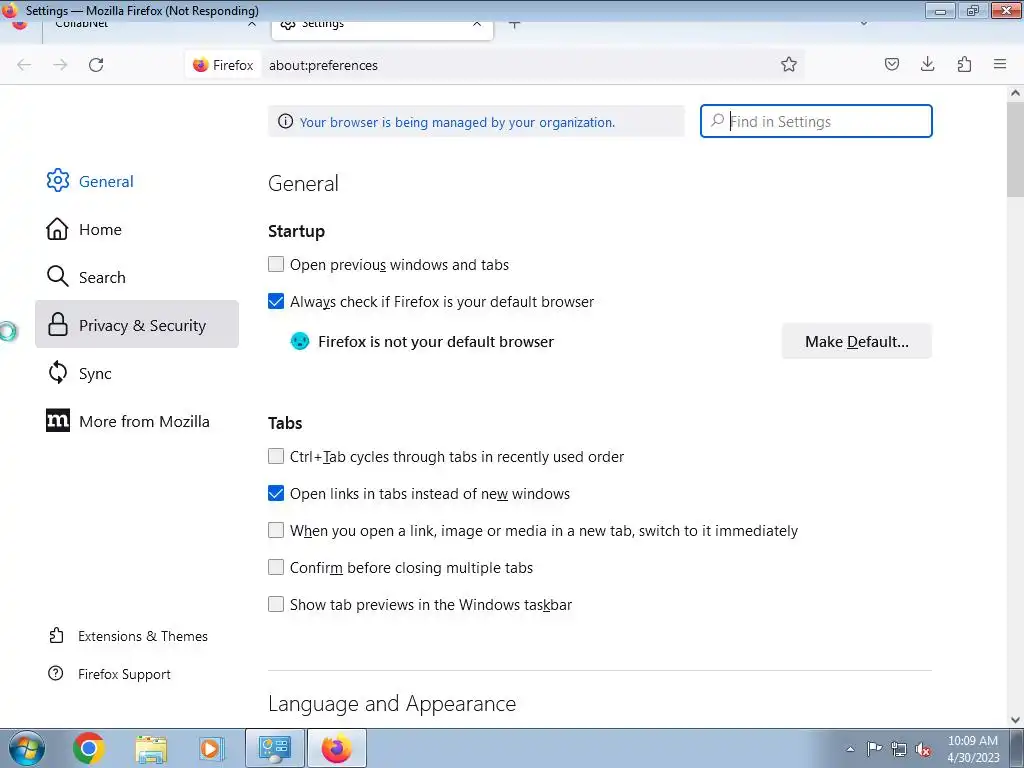1024x768 pixels.
Task: Open the Downloads panel icon
Action: click(927, 64)
